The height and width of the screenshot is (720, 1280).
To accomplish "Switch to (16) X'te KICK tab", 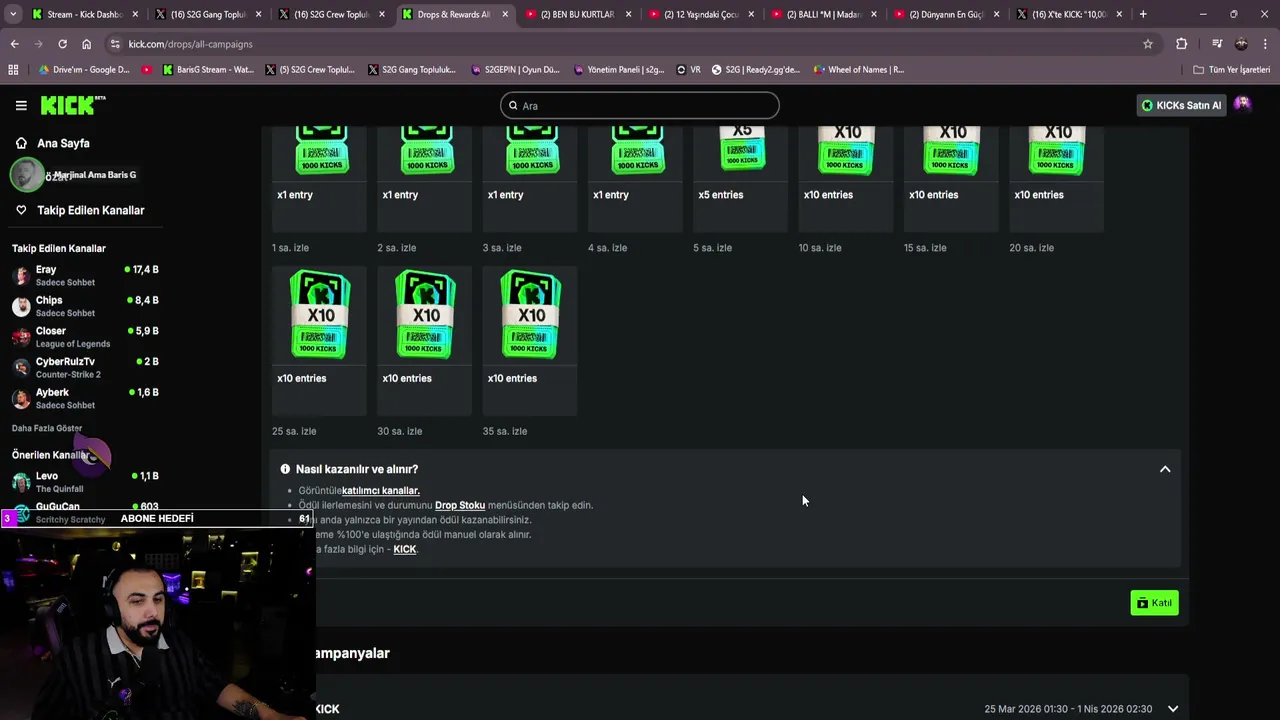I will [x=1068, y=14].
